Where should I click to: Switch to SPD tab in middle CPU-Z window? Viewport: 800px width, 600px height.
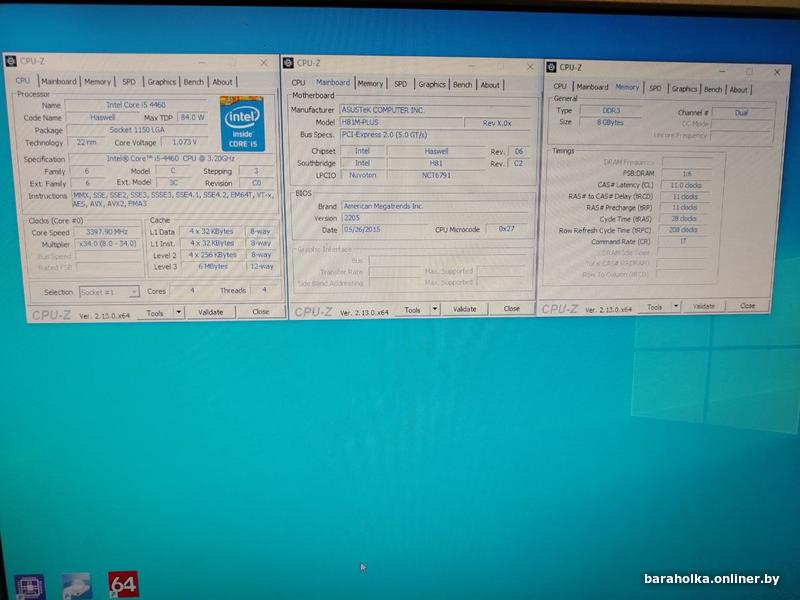click(401, 84)
